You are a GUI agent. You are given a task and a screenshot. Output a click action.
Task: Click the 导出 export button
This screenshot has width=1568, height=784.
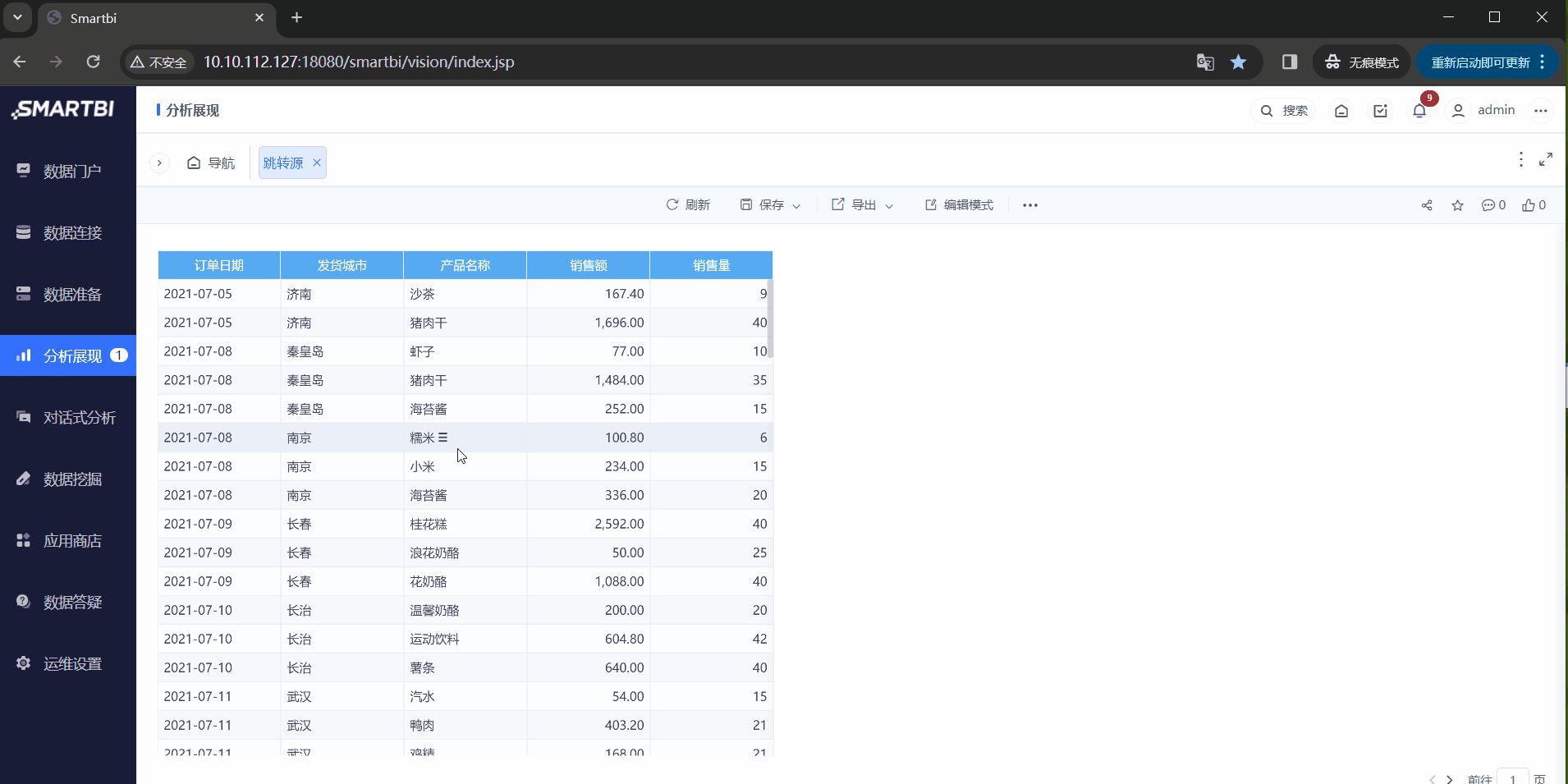tap(854, 205)
